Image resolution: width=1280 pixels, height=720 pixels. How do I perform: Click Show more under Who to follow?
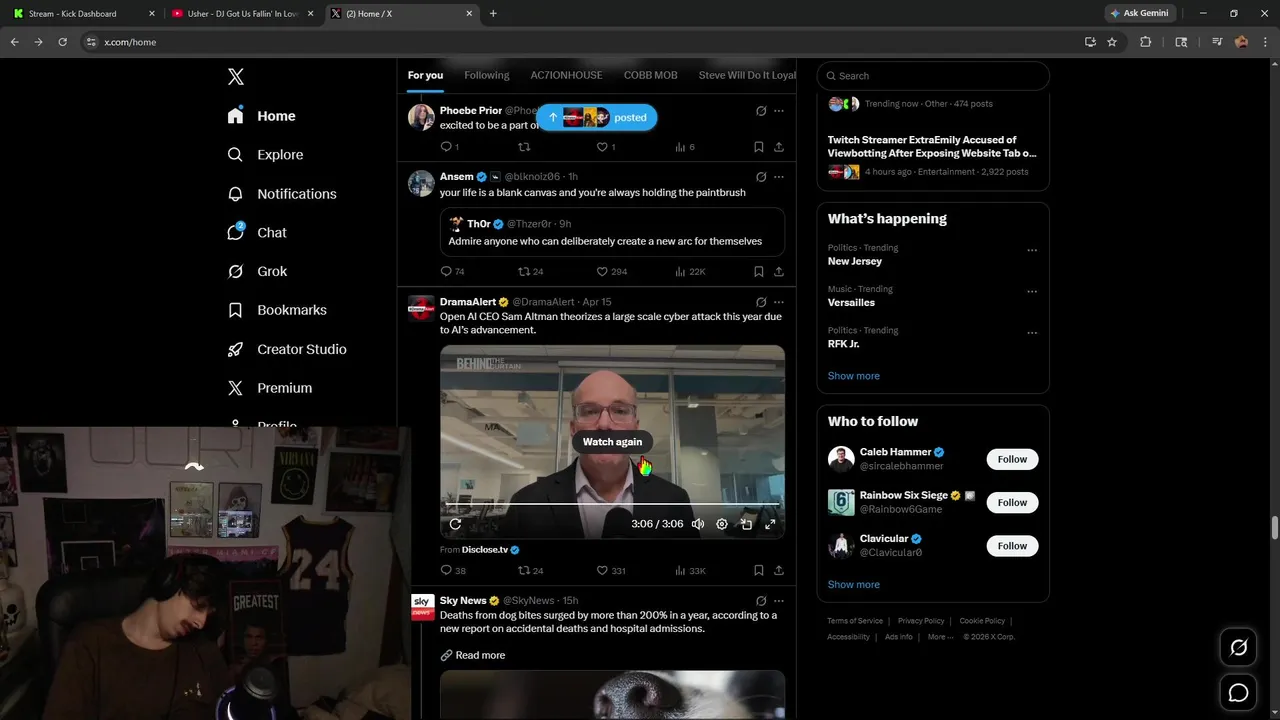coord(854,585)
